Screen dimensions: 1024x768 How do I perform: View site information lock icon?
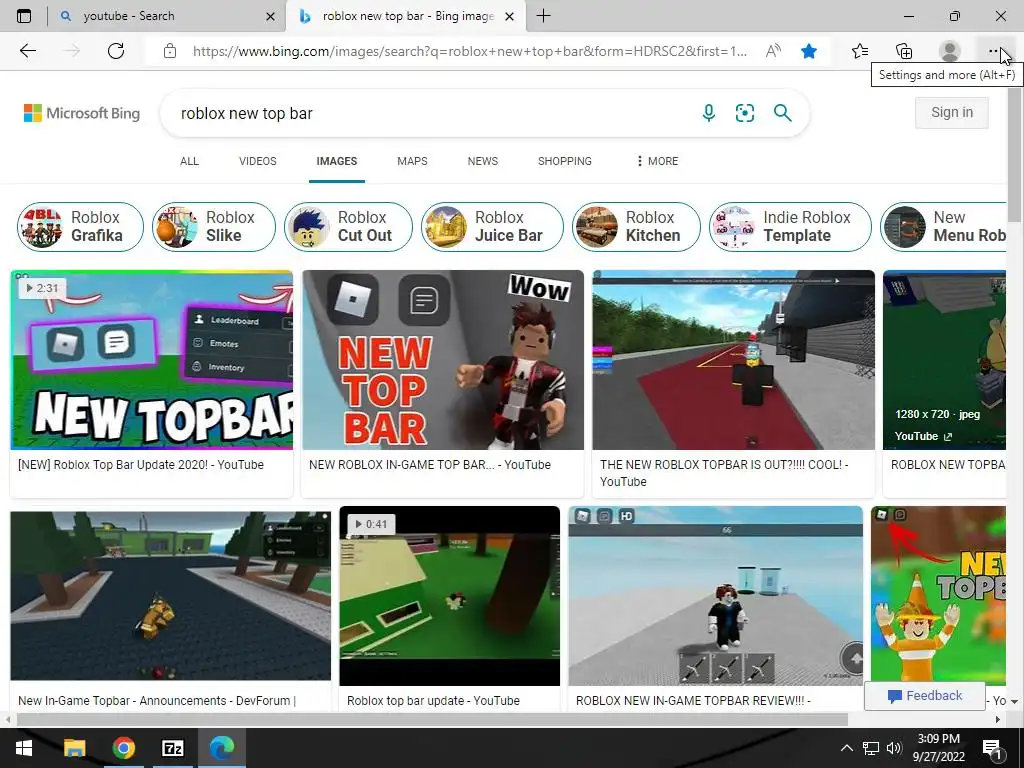[170, 51]
